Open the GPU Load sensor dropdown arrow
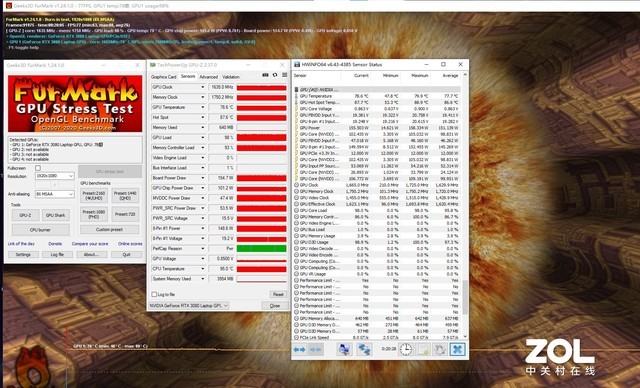The height and width of the screenshot is (388, 640). pyautogui.click(x=202, y=137)
